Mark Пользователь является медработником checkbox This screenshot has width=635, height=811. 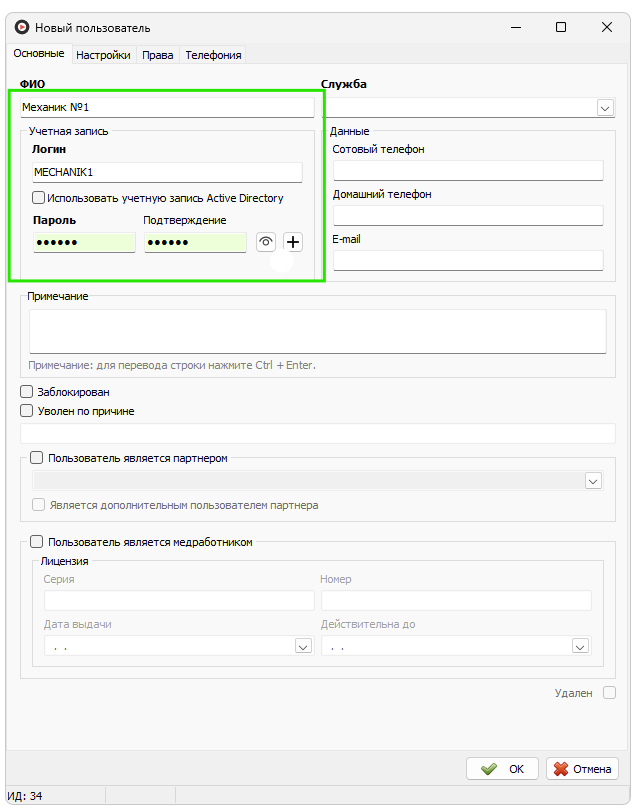[x=37, y=542]
